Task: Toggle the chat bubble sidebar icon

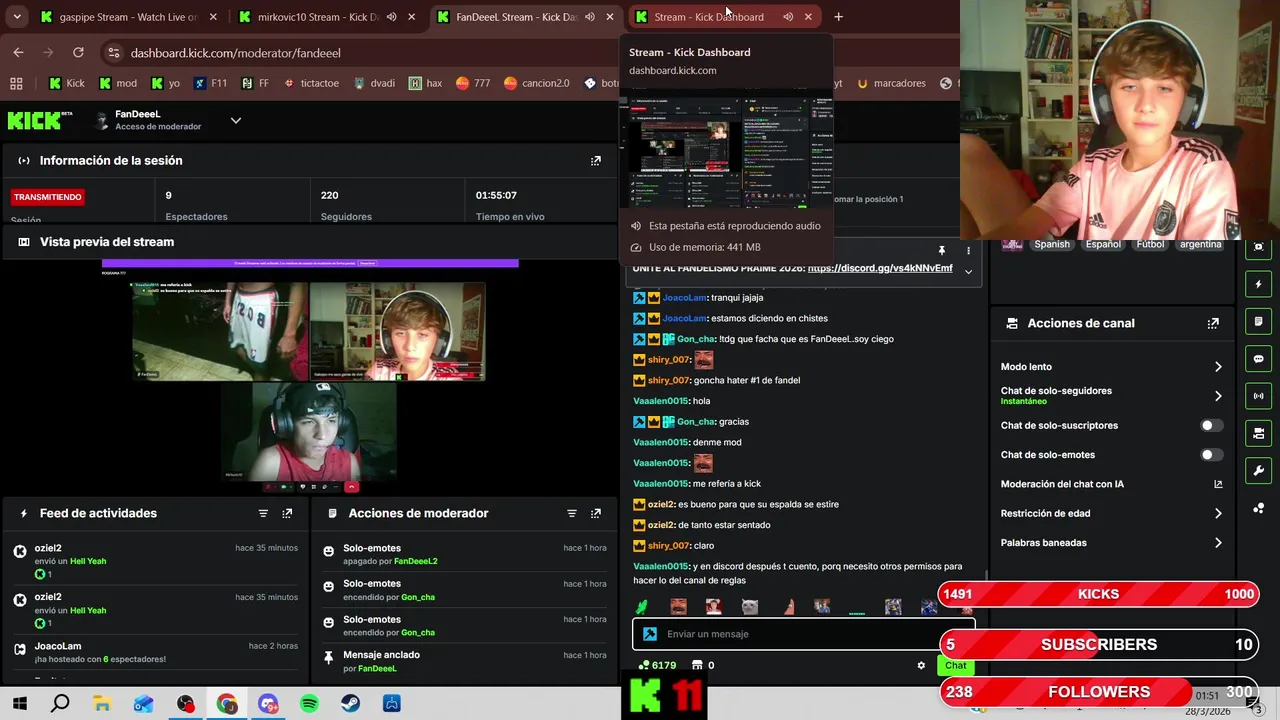Action: 1258,359
